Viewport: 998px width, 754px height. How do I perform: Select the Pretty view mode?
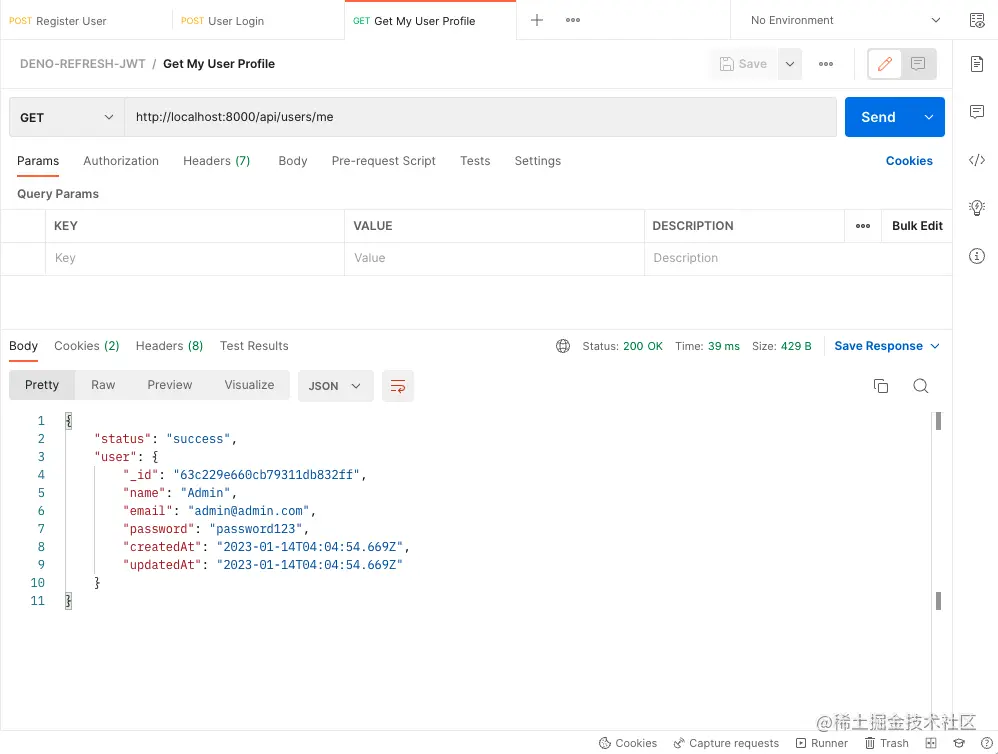(x=42, y=385)
